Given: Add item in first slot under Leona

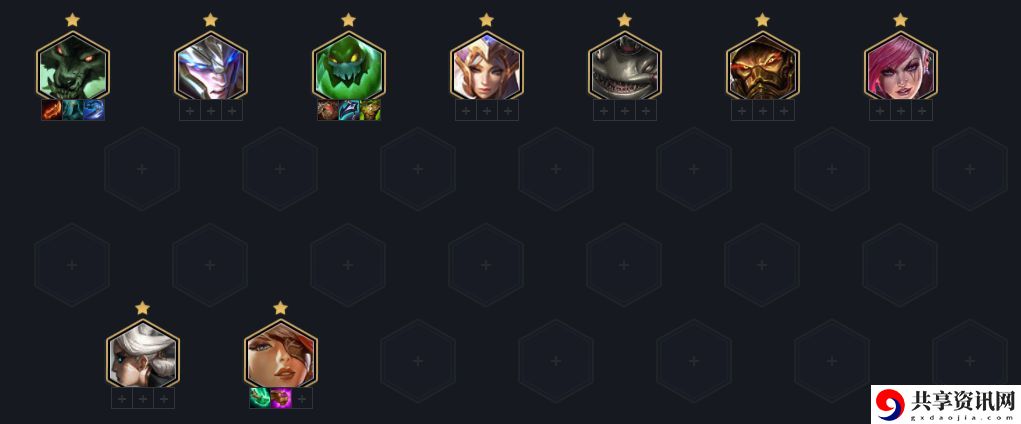Looking at the screenshot, I should click(x=466, y=110).
